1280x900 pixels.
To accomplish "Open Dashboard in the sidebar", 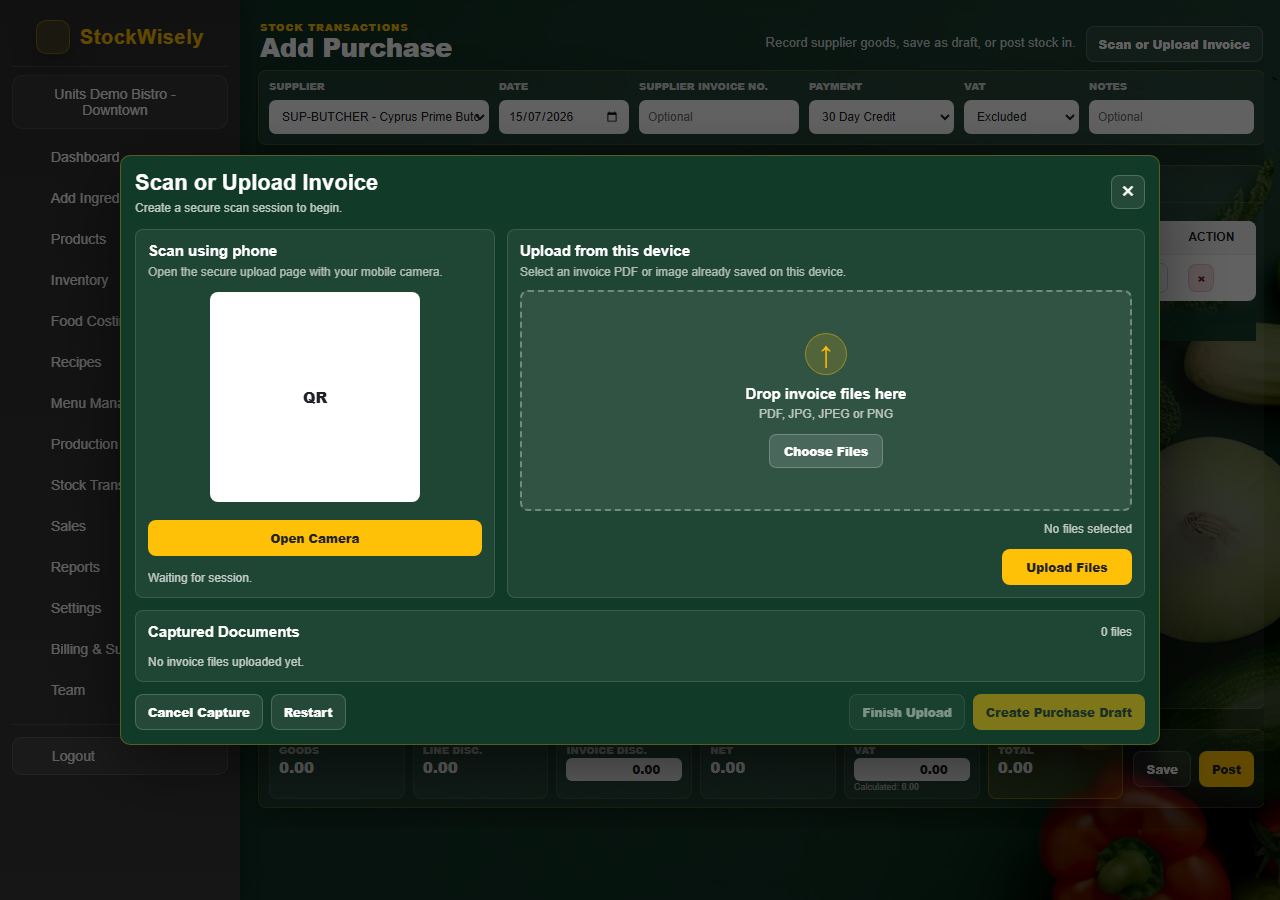I will (x=85, y=157).
